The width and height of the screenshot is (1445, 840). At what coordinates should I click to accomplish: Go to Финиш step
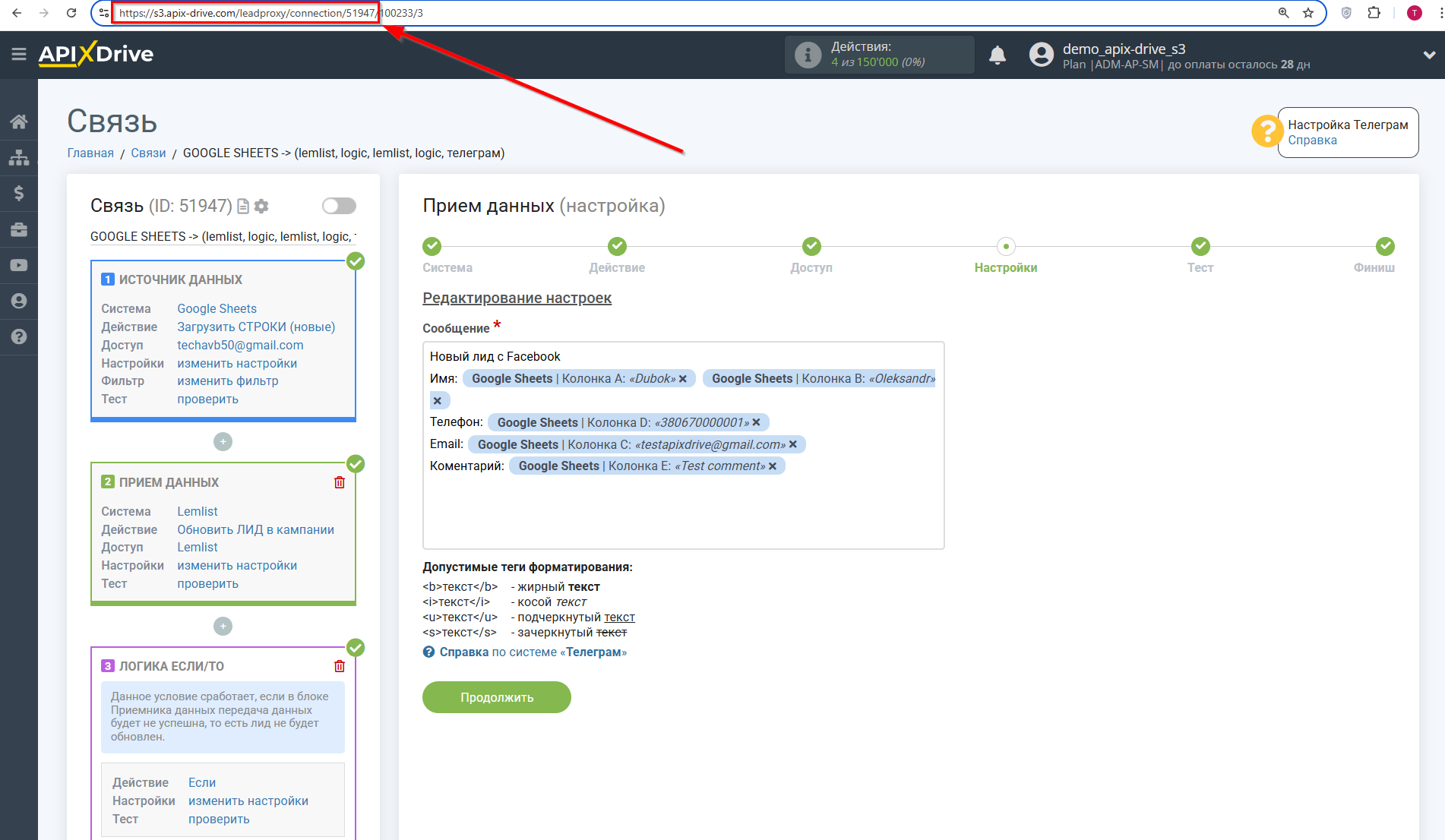[1385, 246]
